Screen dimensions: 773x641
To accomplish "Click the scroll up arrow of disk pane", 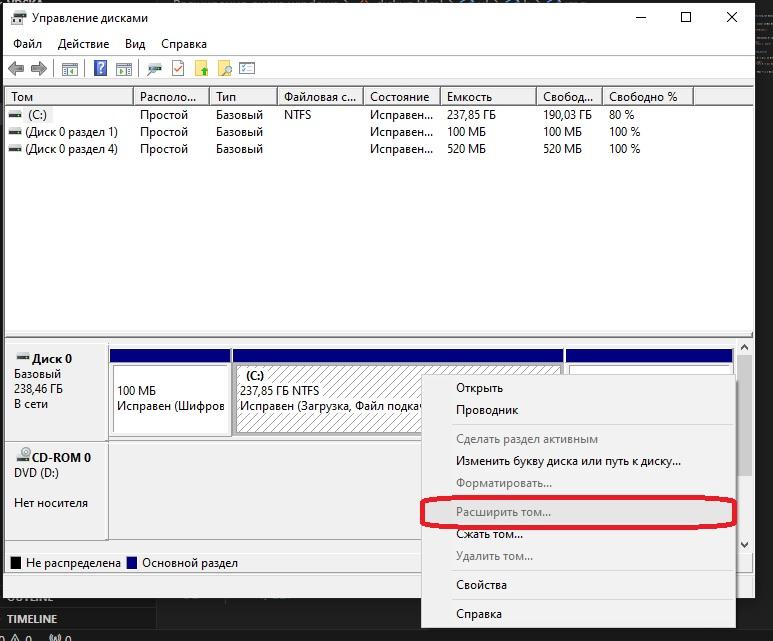I will point(744,348).
